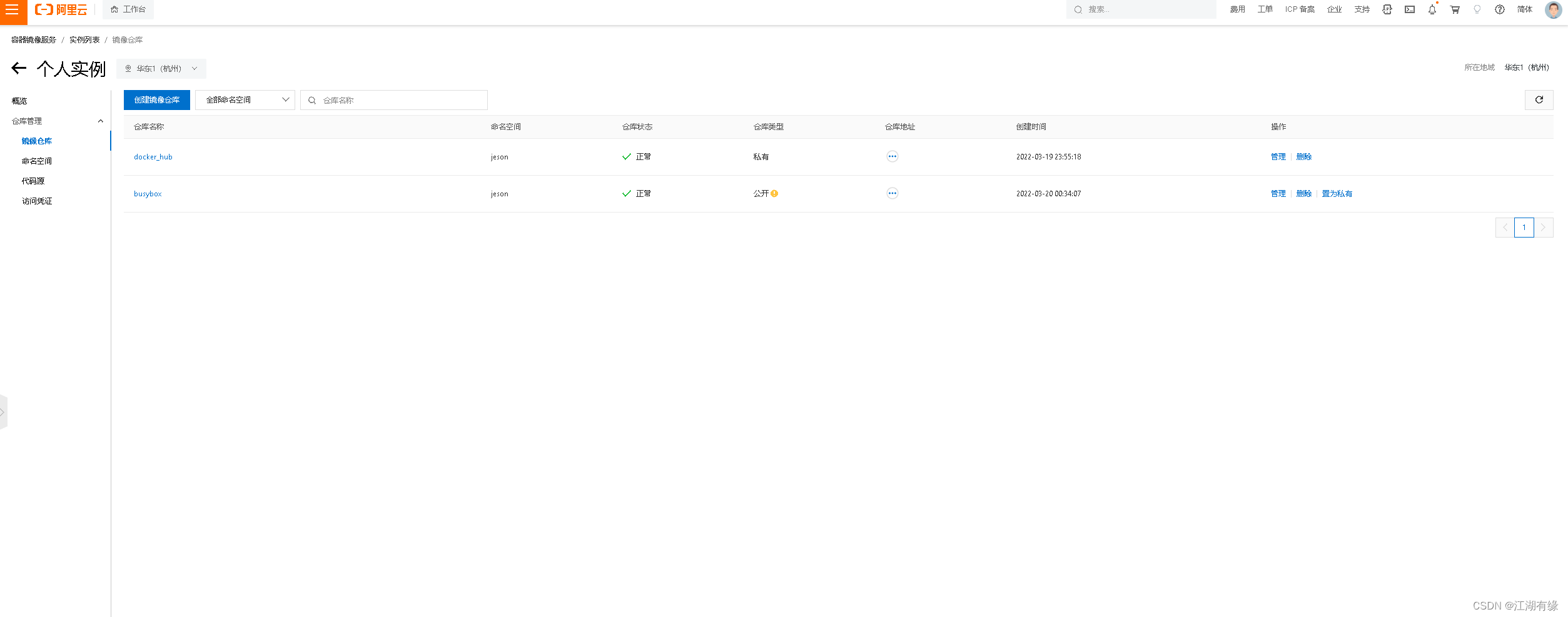Reveal busybox repository address via ellipsis icon
The width and height of the screenshot is (1568, 617).
click(892, 193)
